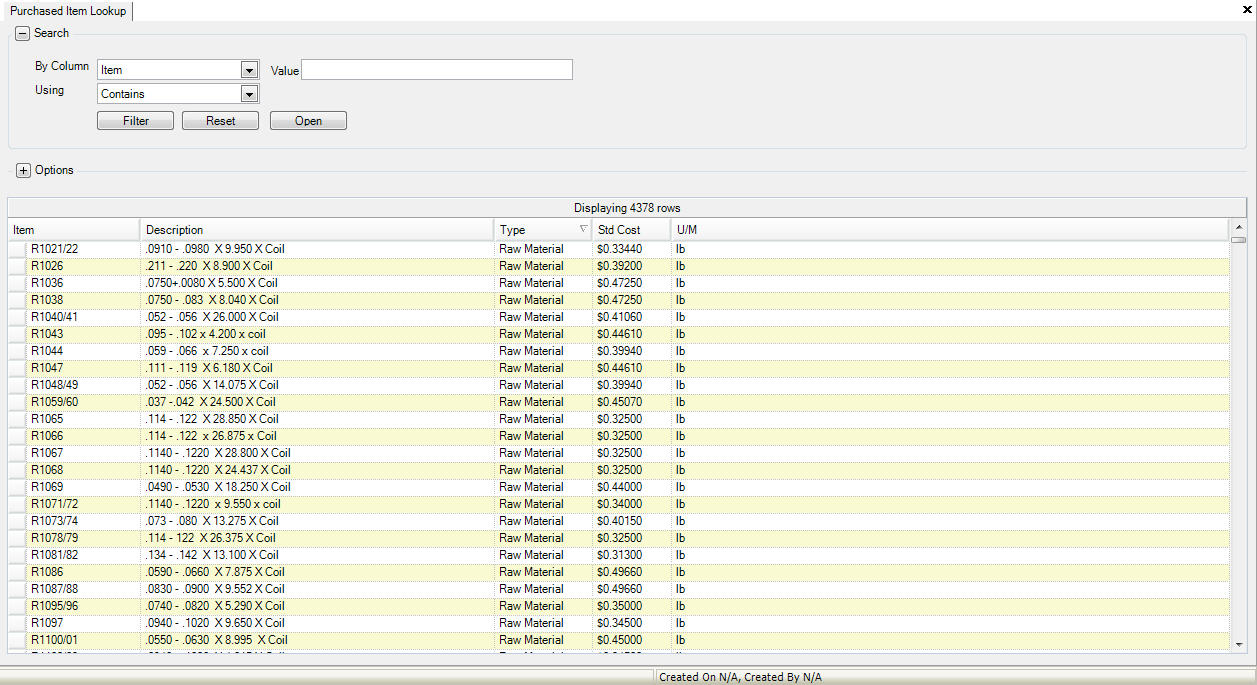
Task: Open the Using Contains dropdown
Action: coord(249,94)
